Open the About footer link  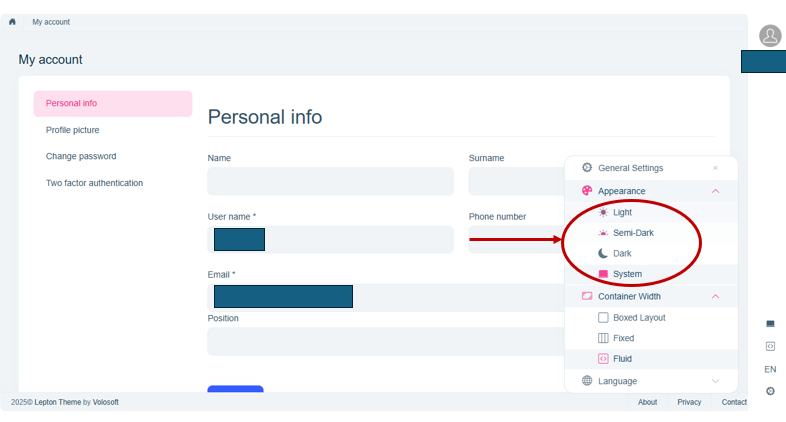pyautogui.click(x=648, y=402)
